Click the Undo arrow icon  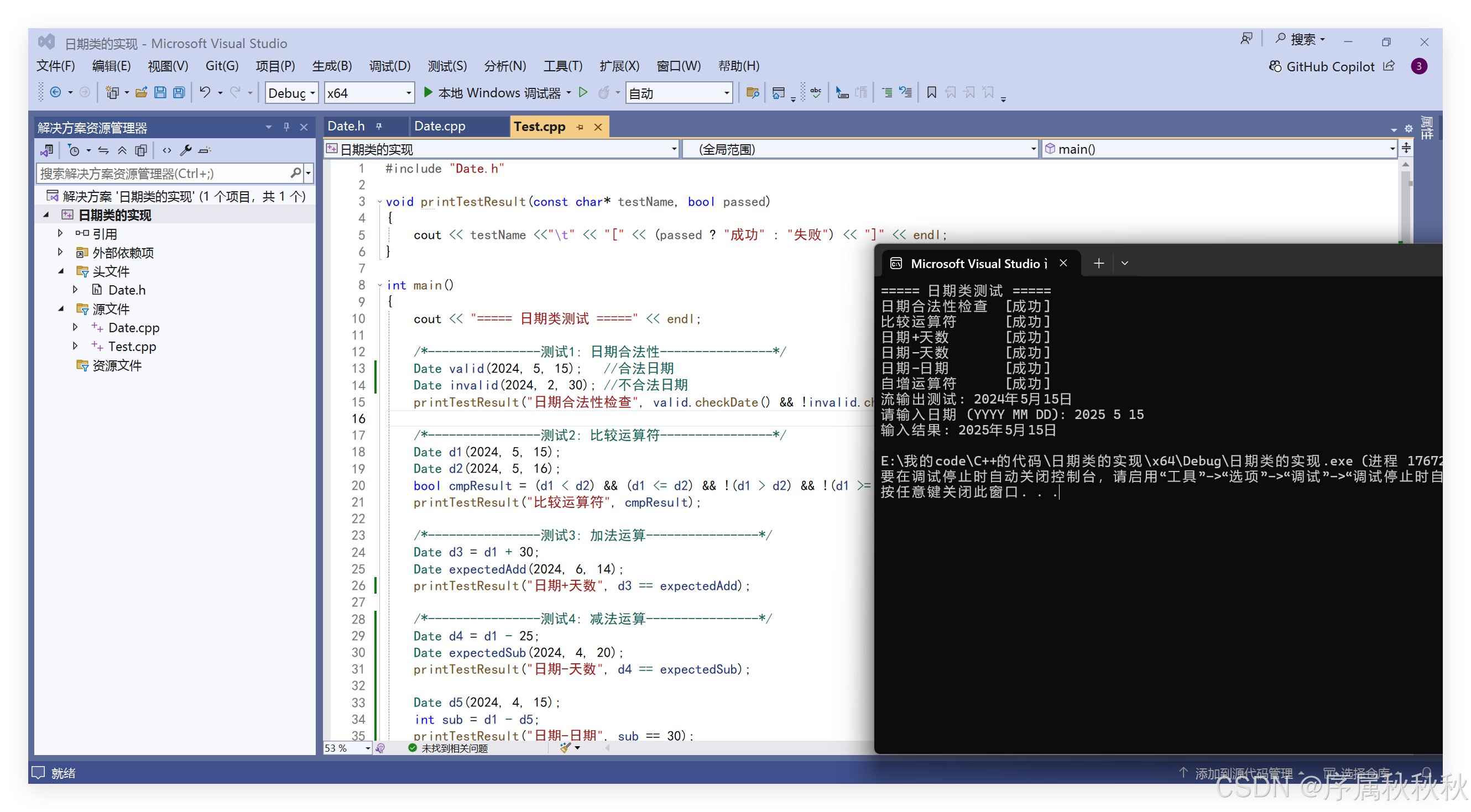(205, 92)
